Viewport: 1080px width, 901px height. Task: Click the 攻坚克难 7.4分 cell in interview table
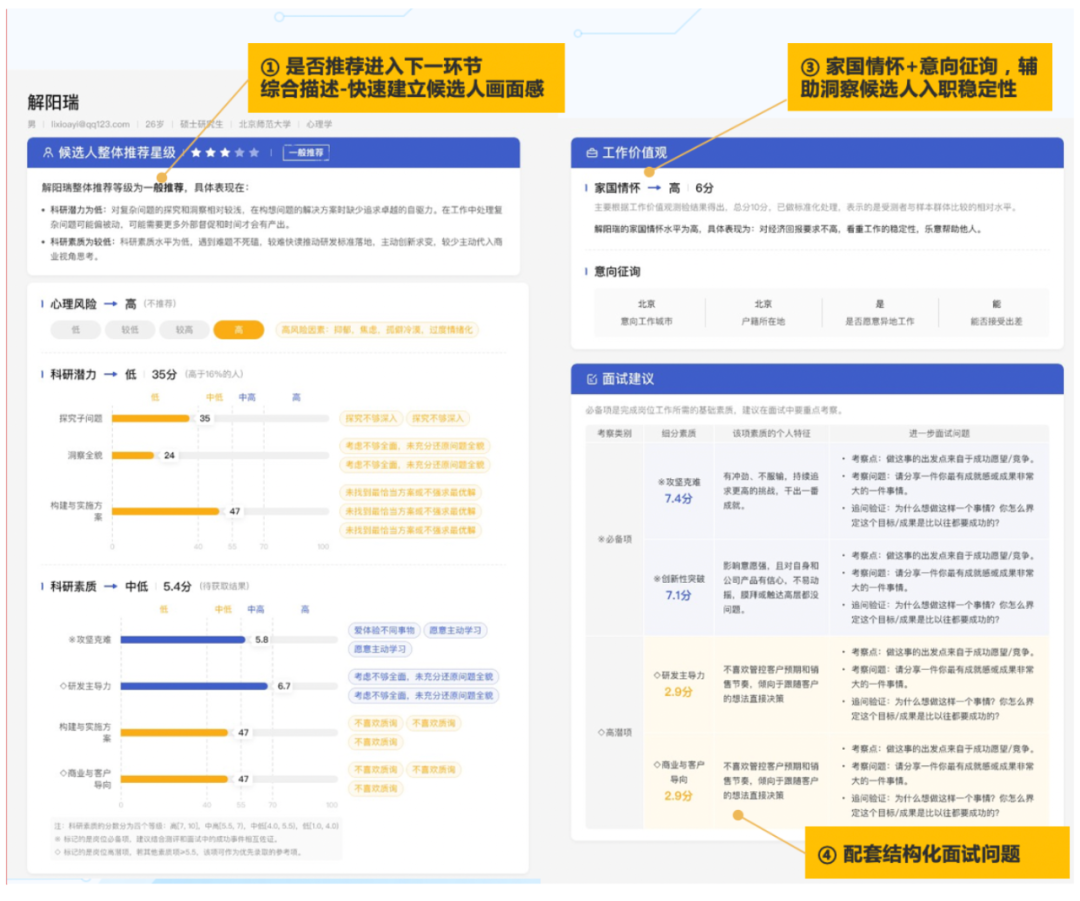679,490
